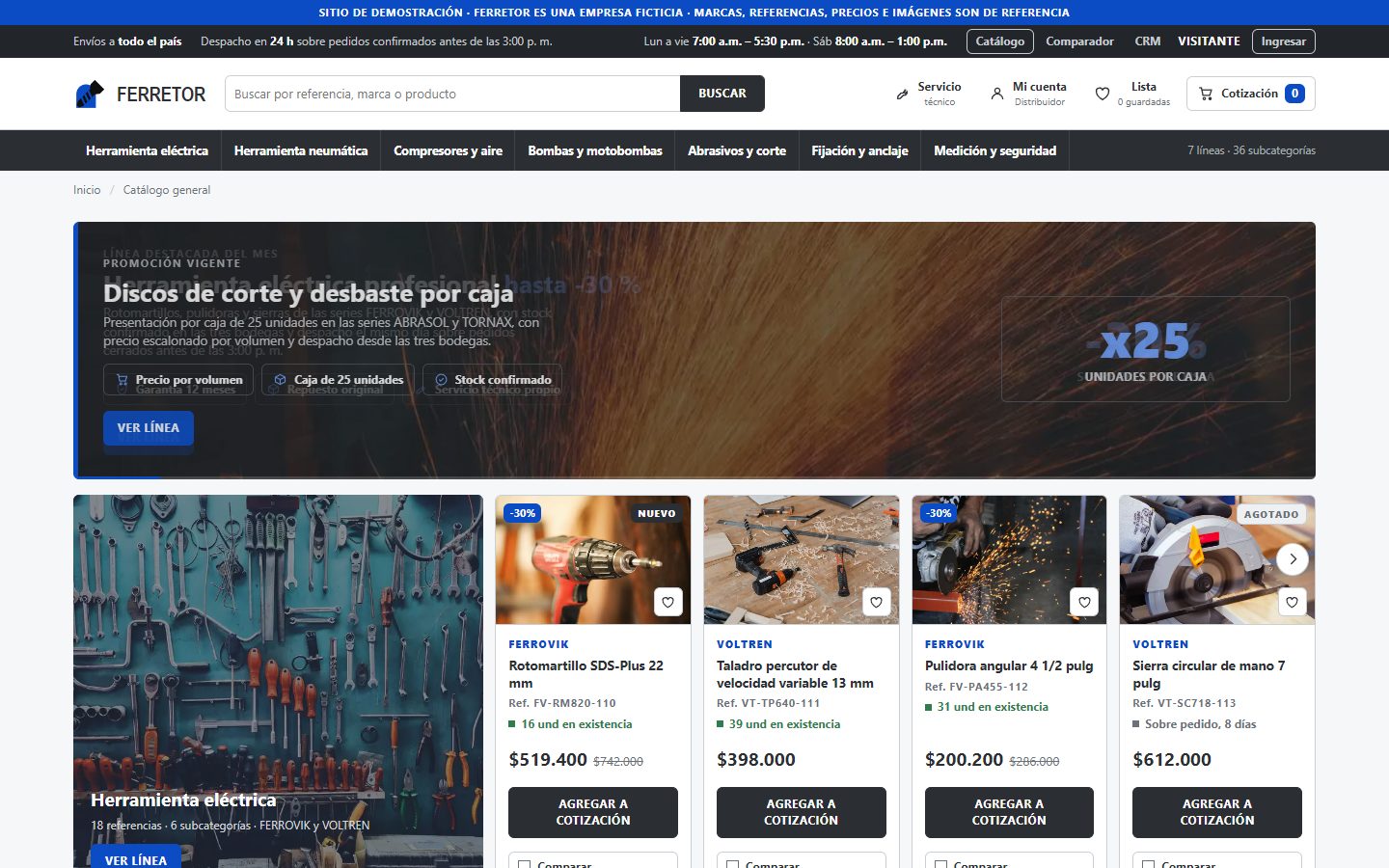Click the Sierra circular de mano 7 pulg title
This screenshot has height=868, width=1389.
click(x=1209, y=674)
